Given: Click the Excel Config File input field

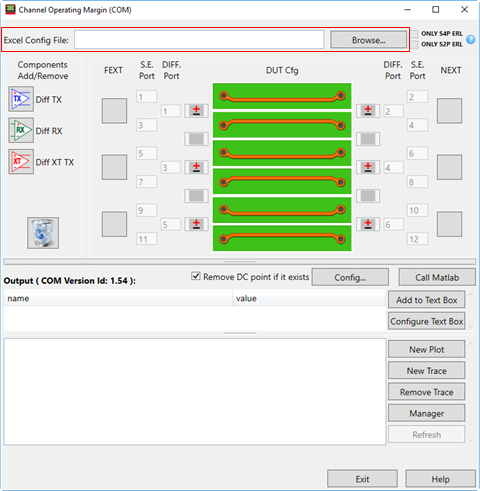Looking at the screenshot, I should click(x=199, y=40).
